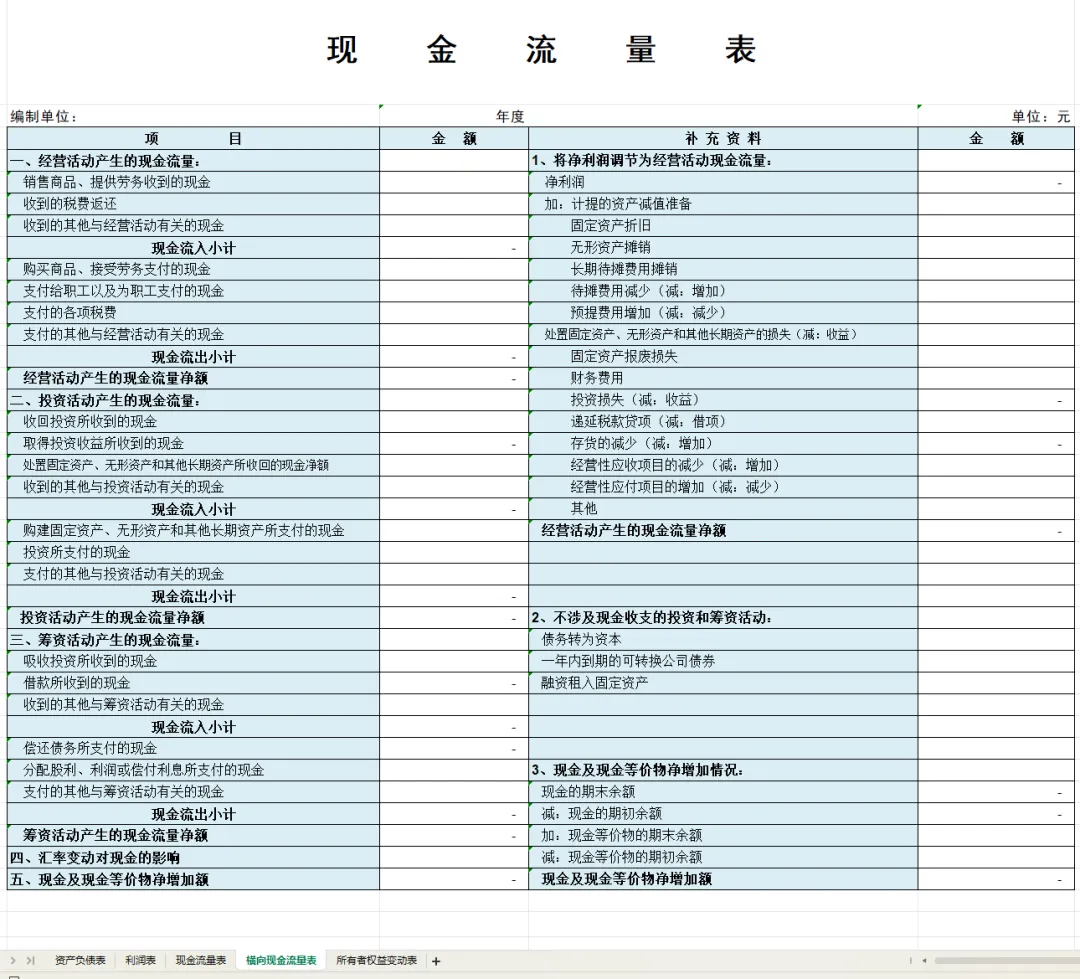Click 四、汇率变动对现金的影响 cell
Image resolution: width=1080 pixels, height=979 pixels.
click(193, 858)
